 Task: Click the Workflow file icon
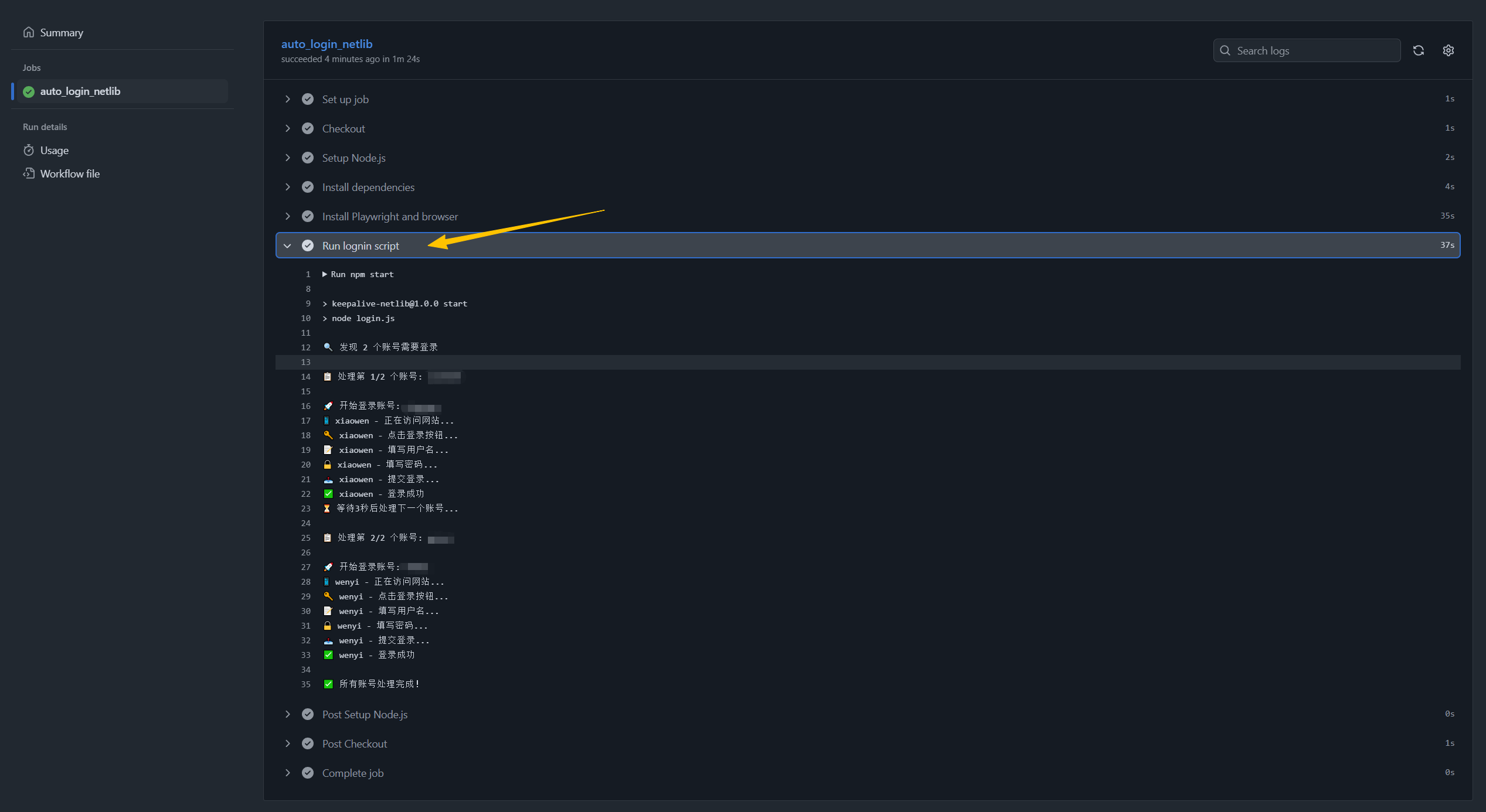28,173
